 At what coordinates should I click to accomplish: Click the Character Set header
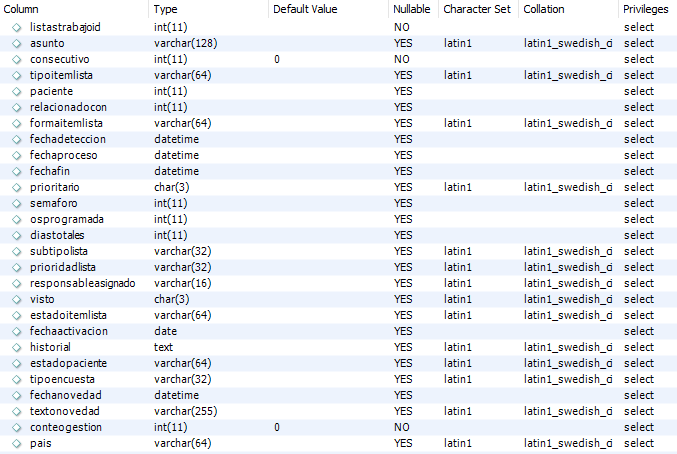point(477,9)
